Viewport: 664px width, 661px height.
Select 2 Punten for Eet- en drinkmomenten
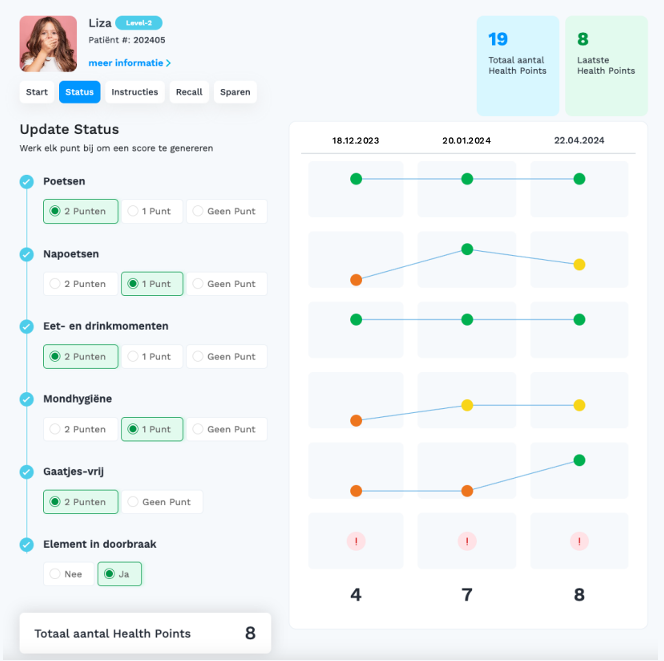(80, 357)
